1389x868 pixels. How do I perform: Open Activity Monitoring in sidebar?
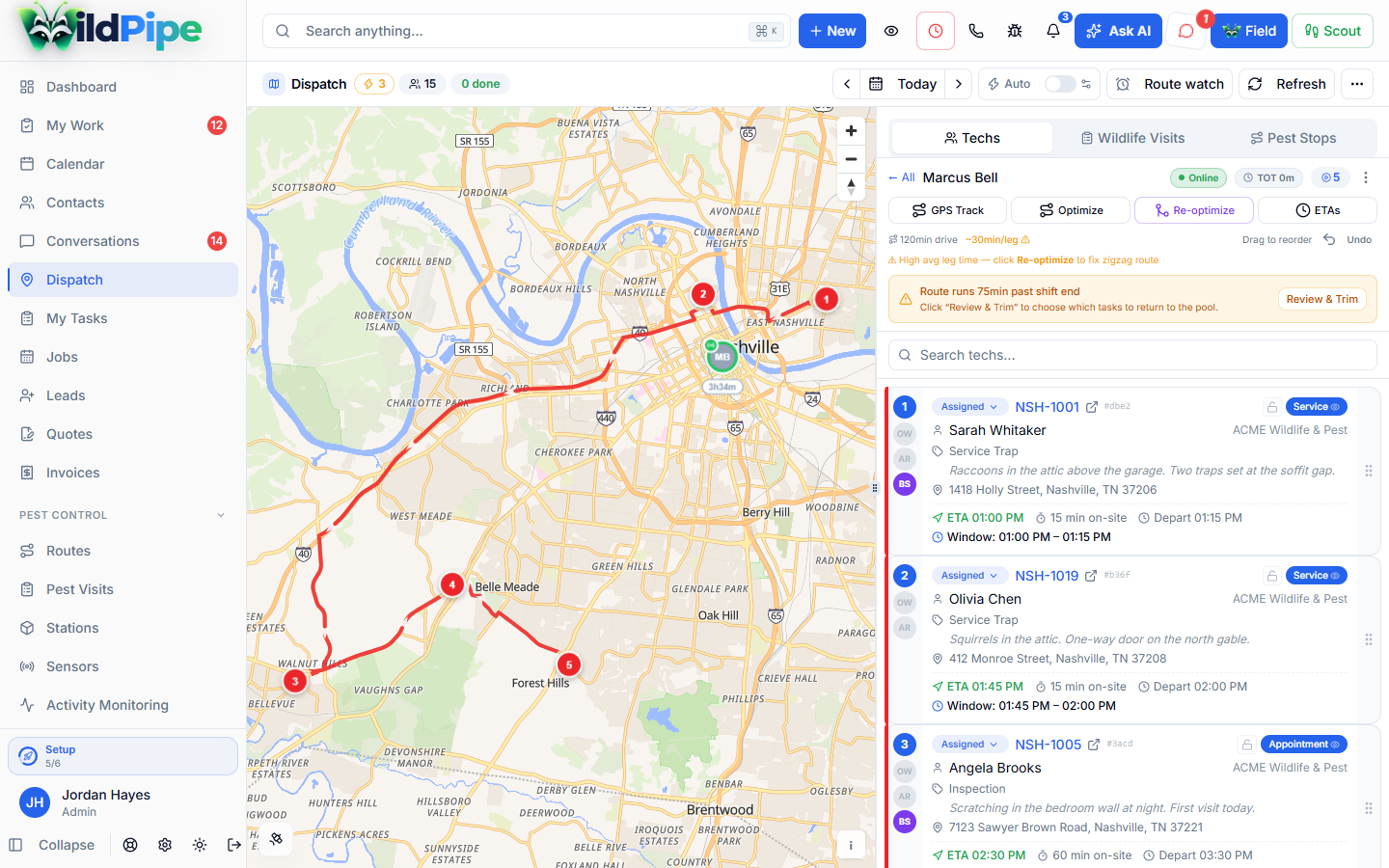tap(123, 705)
